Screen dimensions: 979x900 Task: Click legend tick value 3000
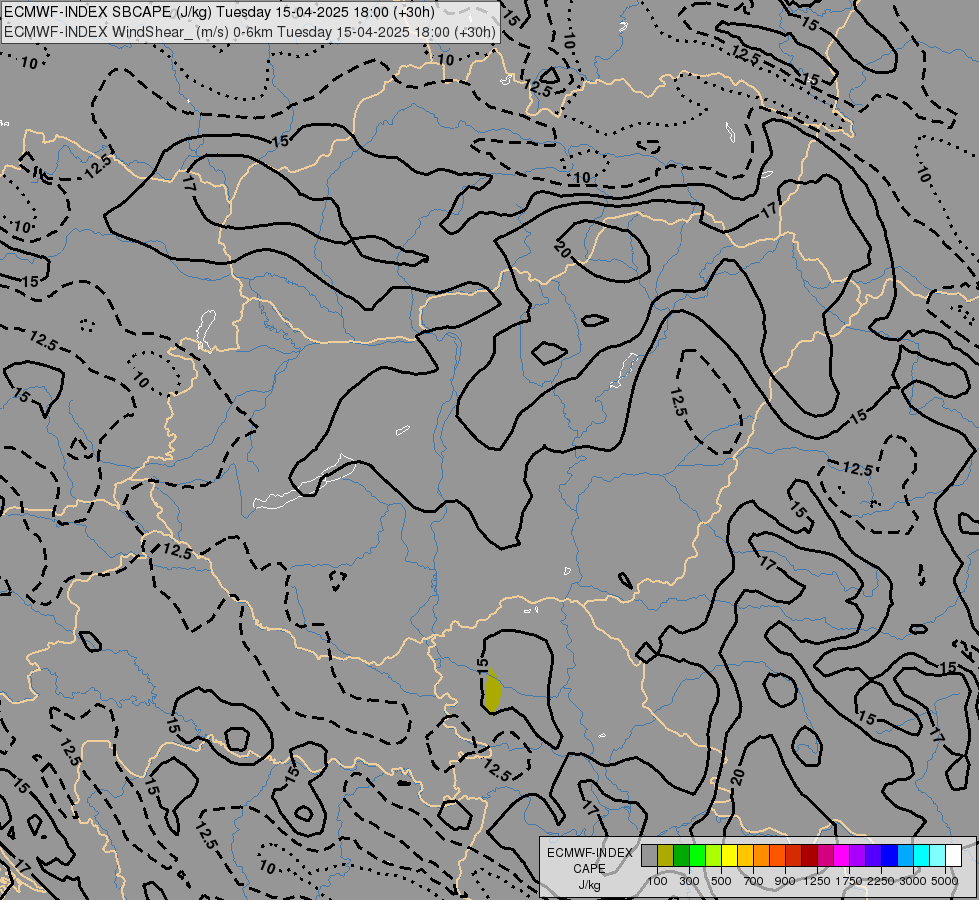click(913, 881)
